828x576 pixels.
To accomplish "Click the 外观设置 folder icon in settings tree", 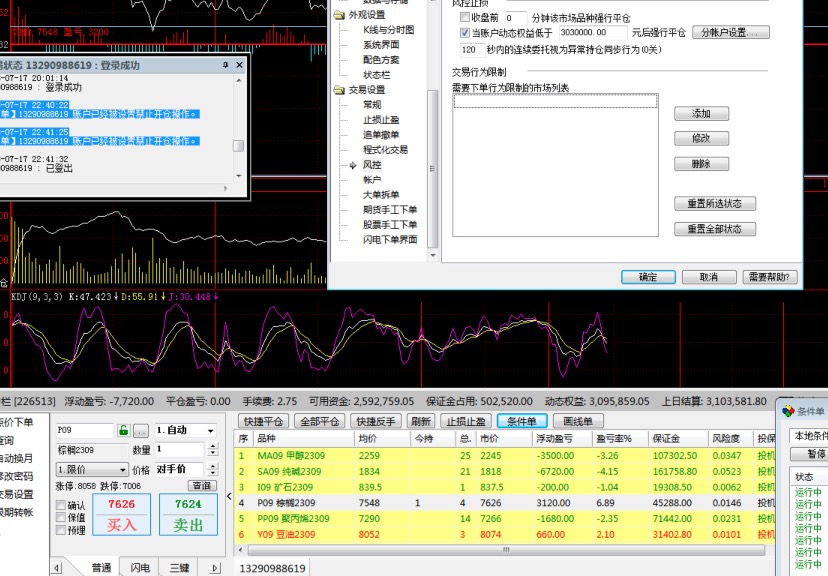I will [340, 15].
